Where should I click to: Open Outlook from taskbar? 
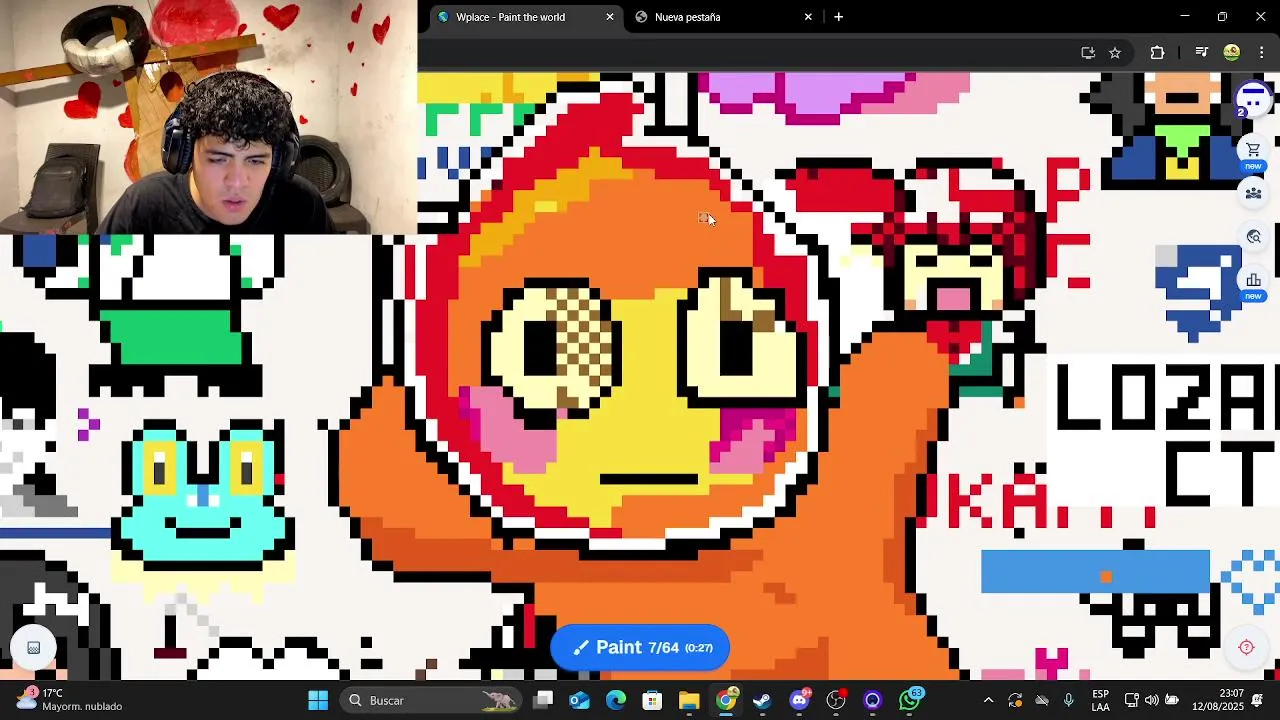coord(579,700)
